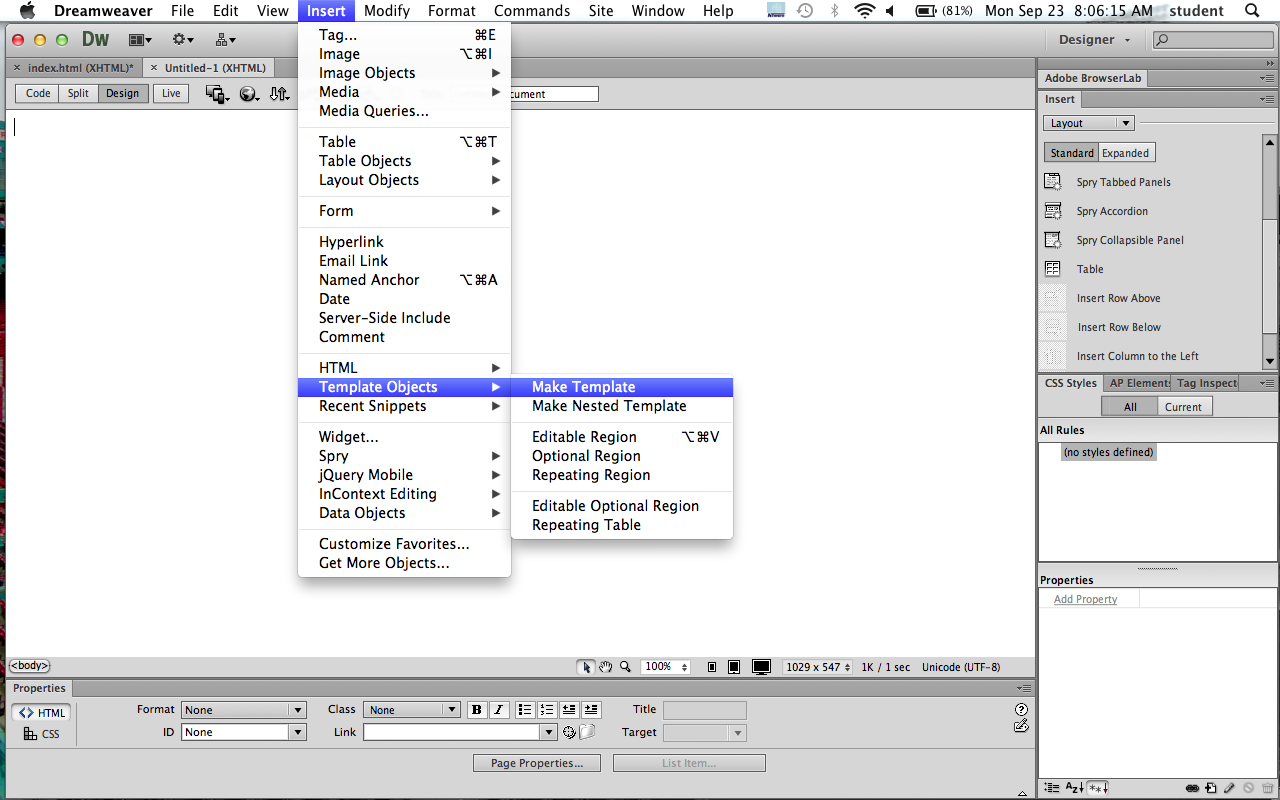The width and height of the screenshot is (1280, 800).
Task: Toggle Italic formatting button
Action: (x=499, y=710)
